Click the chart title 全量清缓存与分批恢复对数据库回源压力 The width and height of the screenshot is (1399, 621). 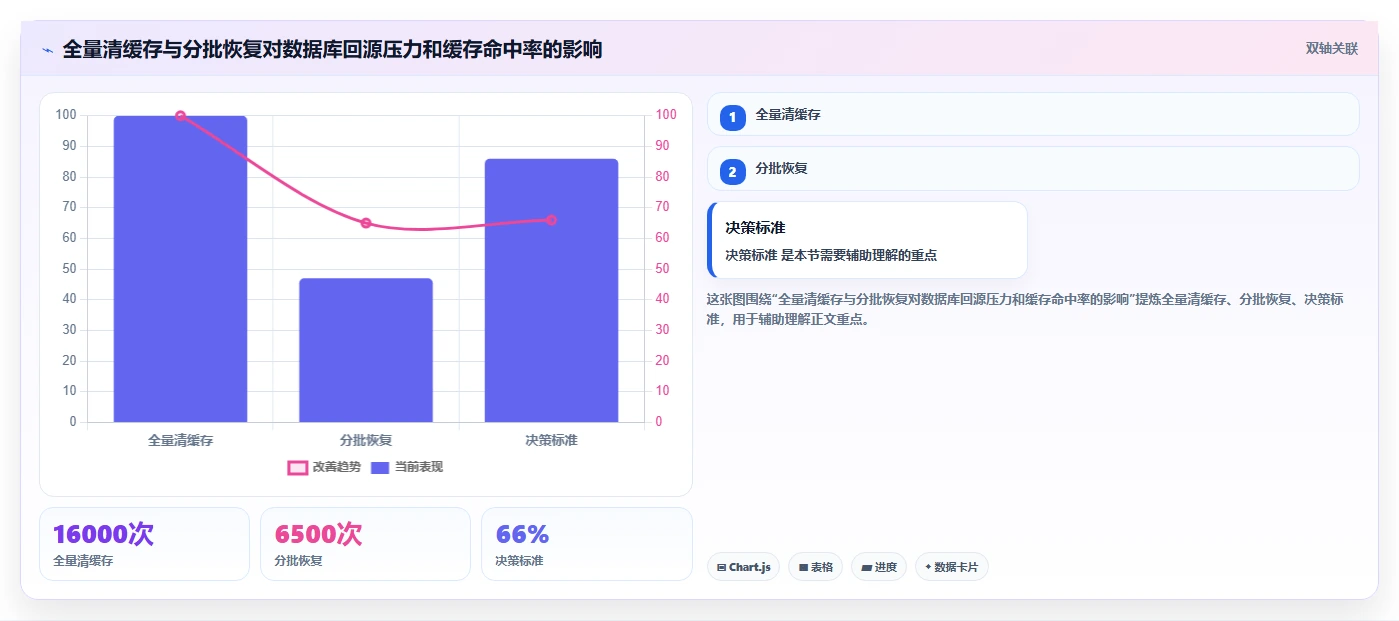pos(332,50)
